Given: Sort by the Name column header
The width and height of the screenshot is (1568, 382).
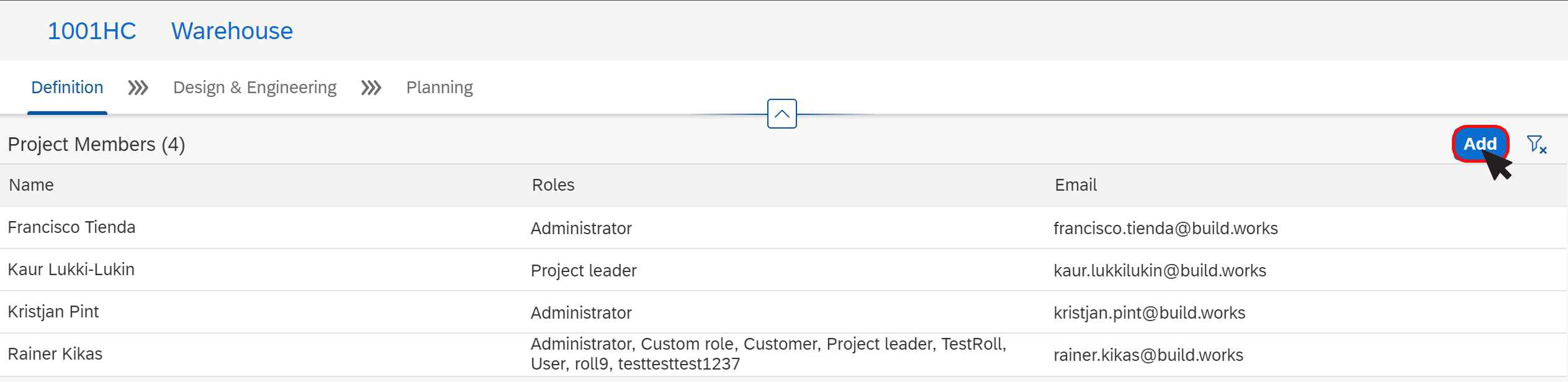Looking at the screenshot, I should tap(31, 185).
